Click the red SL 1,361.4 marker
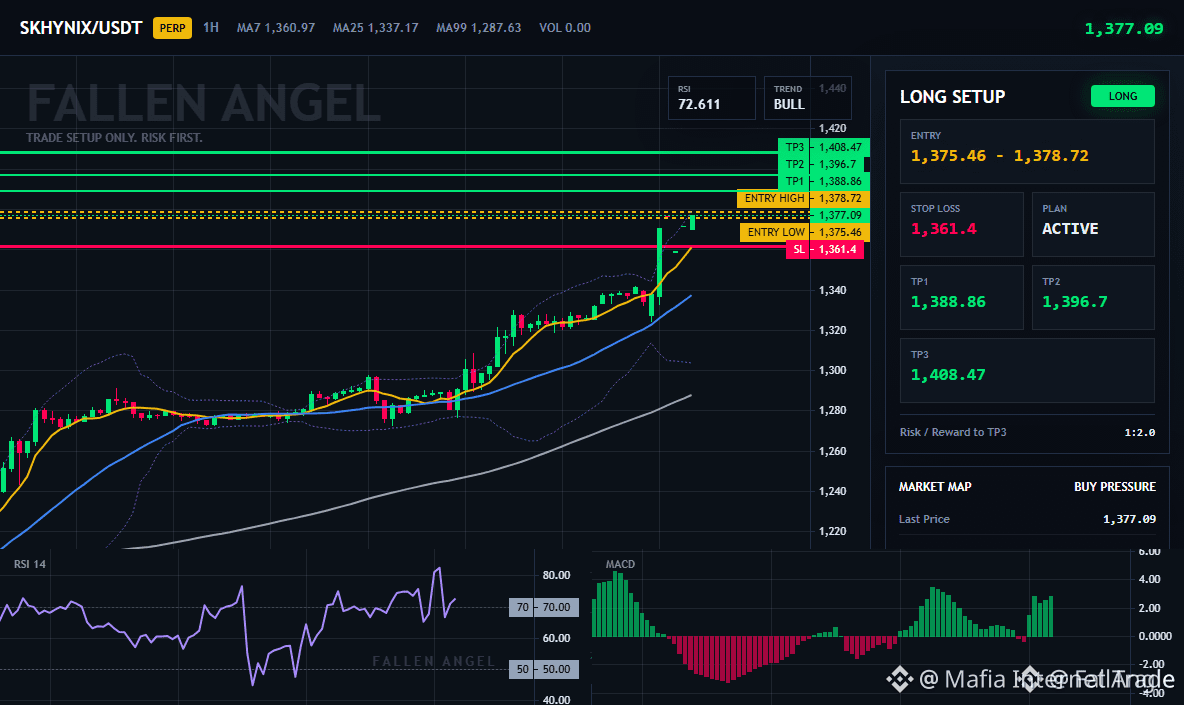This screenshot has height=705, width=1184. click(825, 249)
